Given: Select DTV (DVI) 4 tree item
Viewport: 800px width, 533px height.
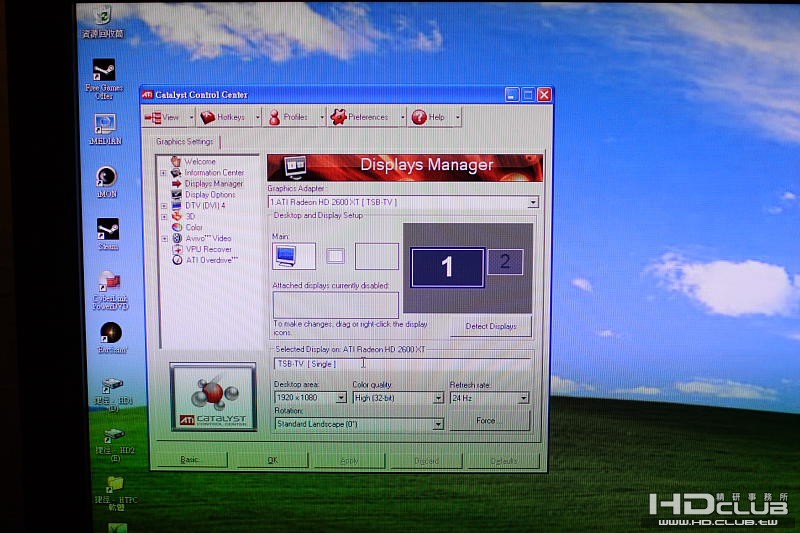Looking at the screenshot, I should point(205,206).
